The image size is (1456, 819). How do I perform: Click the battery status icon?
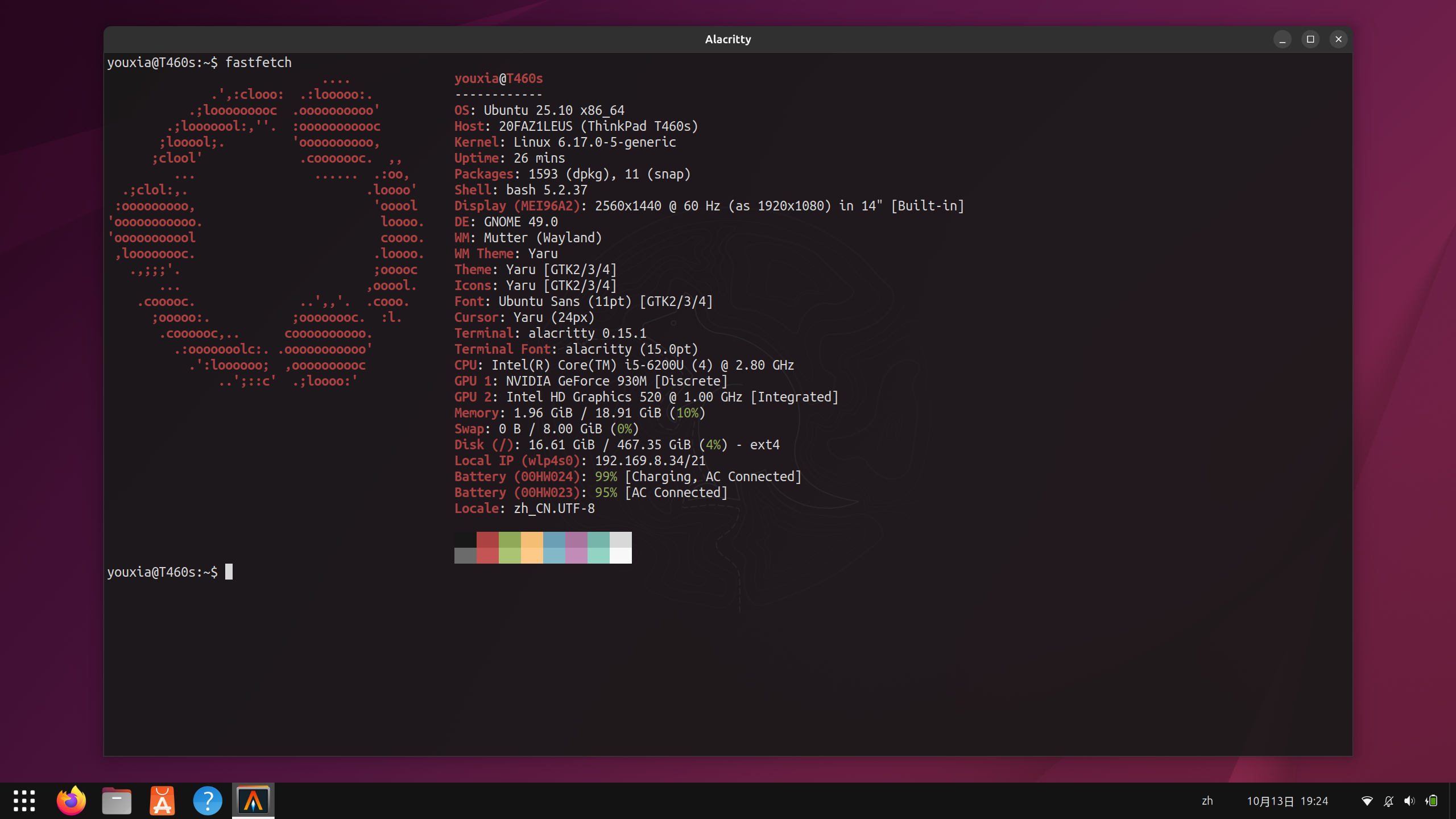click(1432, 801)
